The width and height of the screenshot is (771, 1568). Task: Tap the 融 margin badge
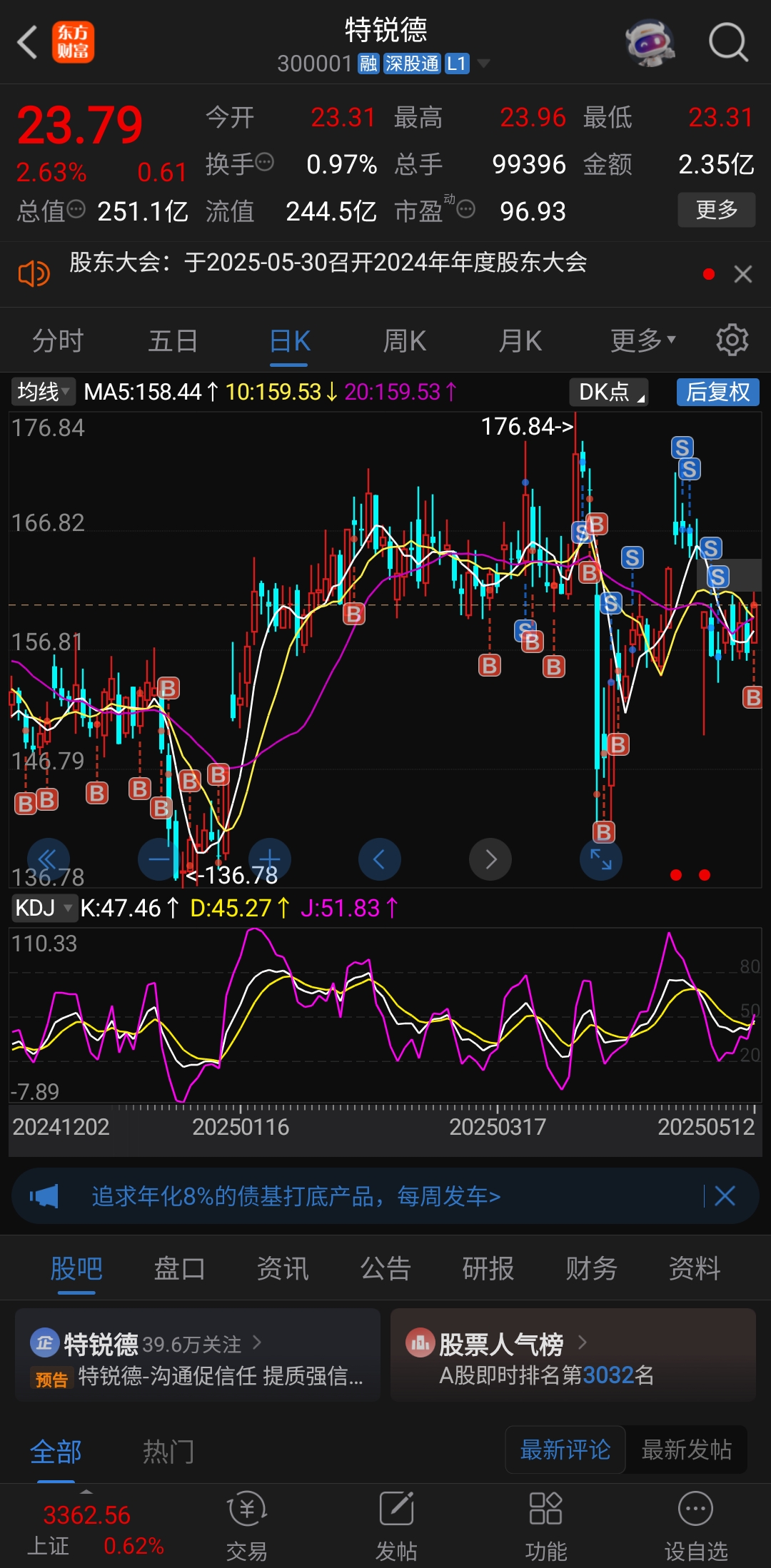tap(368, 64)
